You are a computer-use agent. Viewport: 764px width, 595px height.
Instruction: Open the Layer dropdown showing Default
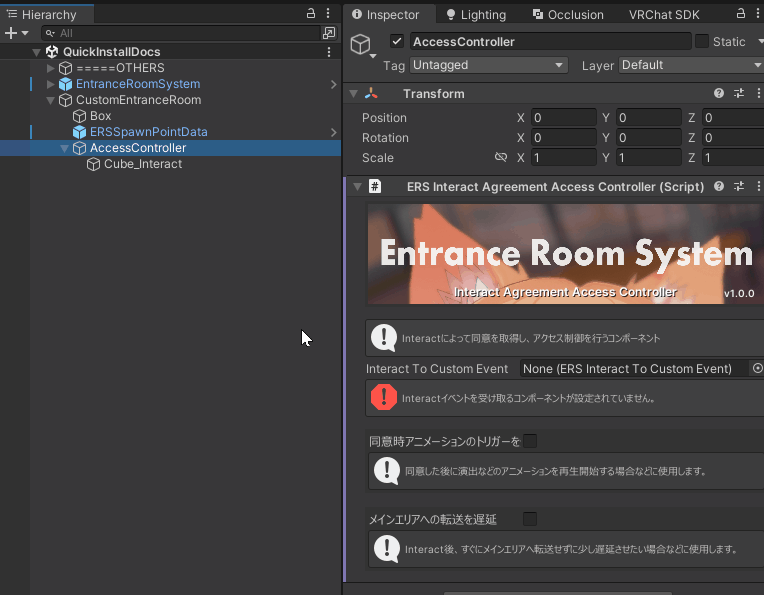690,65
